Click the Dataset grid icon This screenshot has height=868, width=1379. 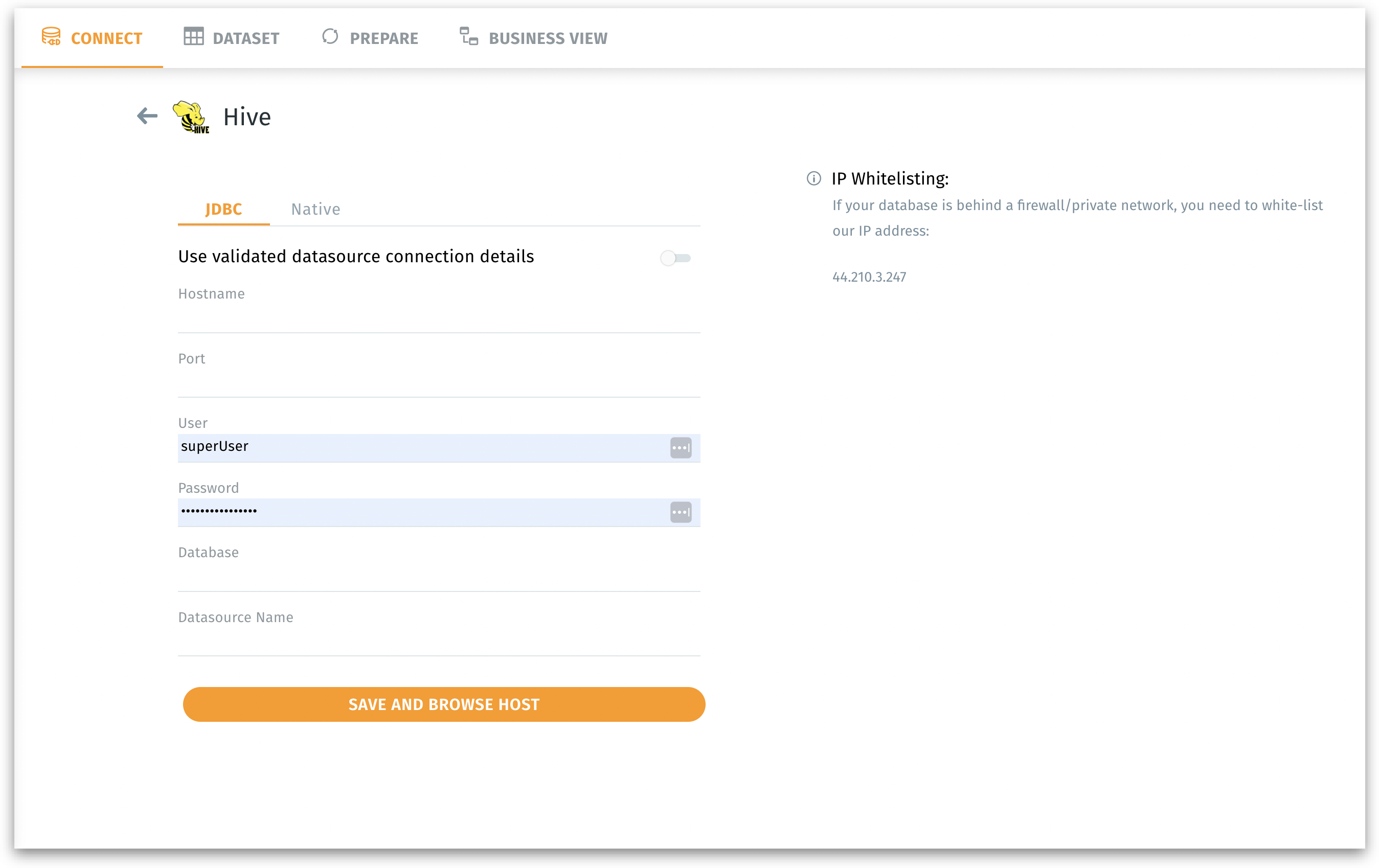point(194,37)
